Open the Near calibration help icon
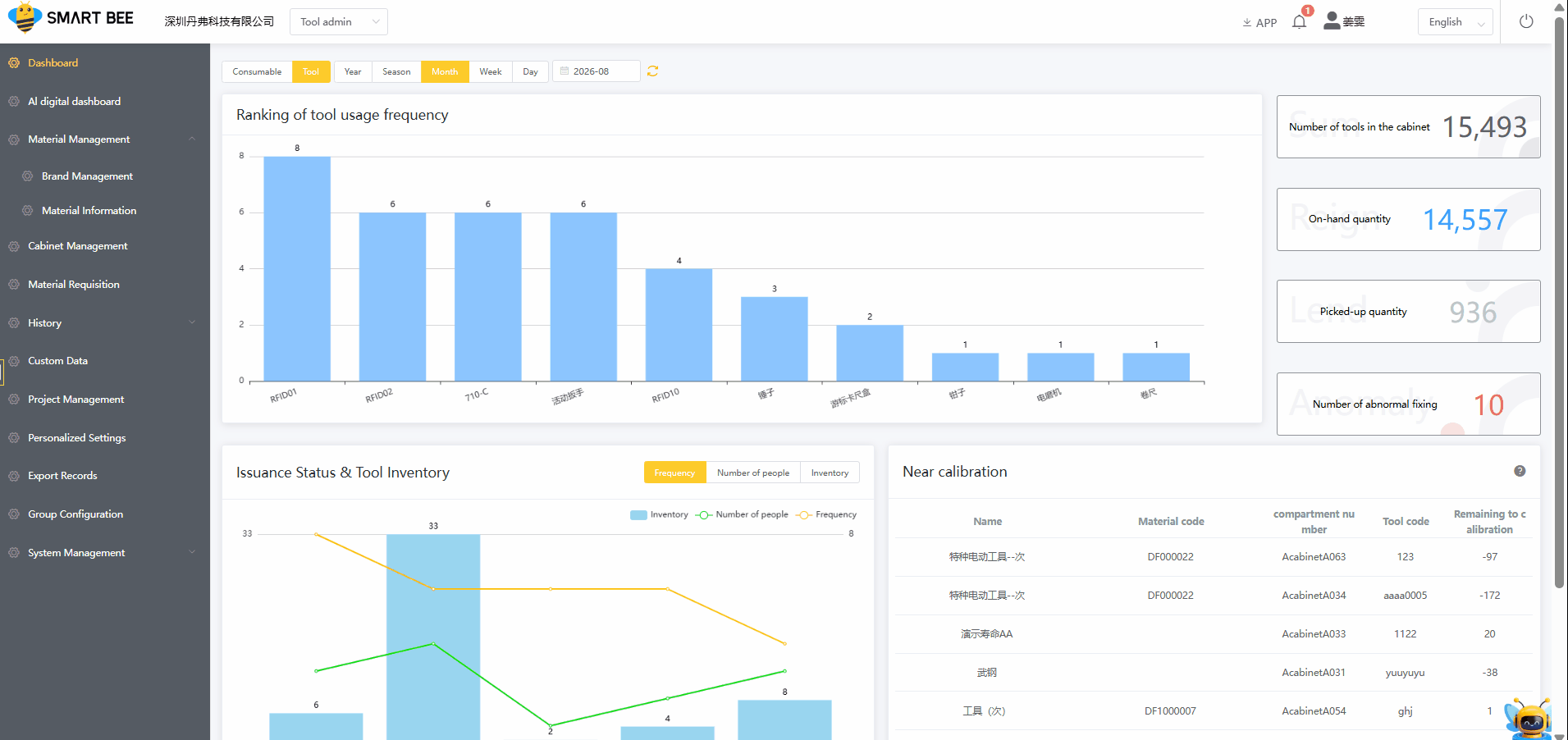 pos(1520,471)
